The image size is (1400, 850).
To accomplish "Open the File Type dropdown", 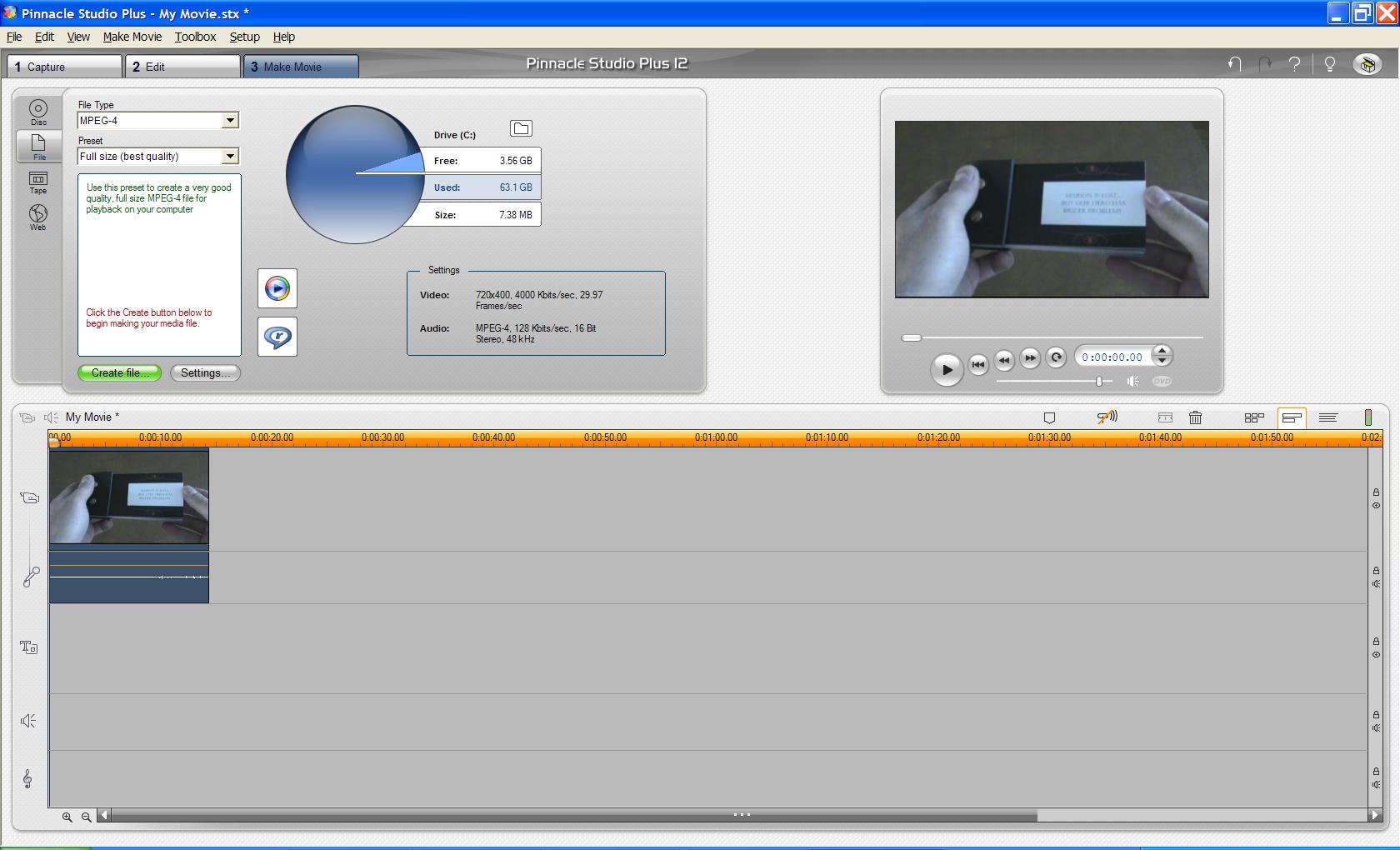I will click(230, 121).
